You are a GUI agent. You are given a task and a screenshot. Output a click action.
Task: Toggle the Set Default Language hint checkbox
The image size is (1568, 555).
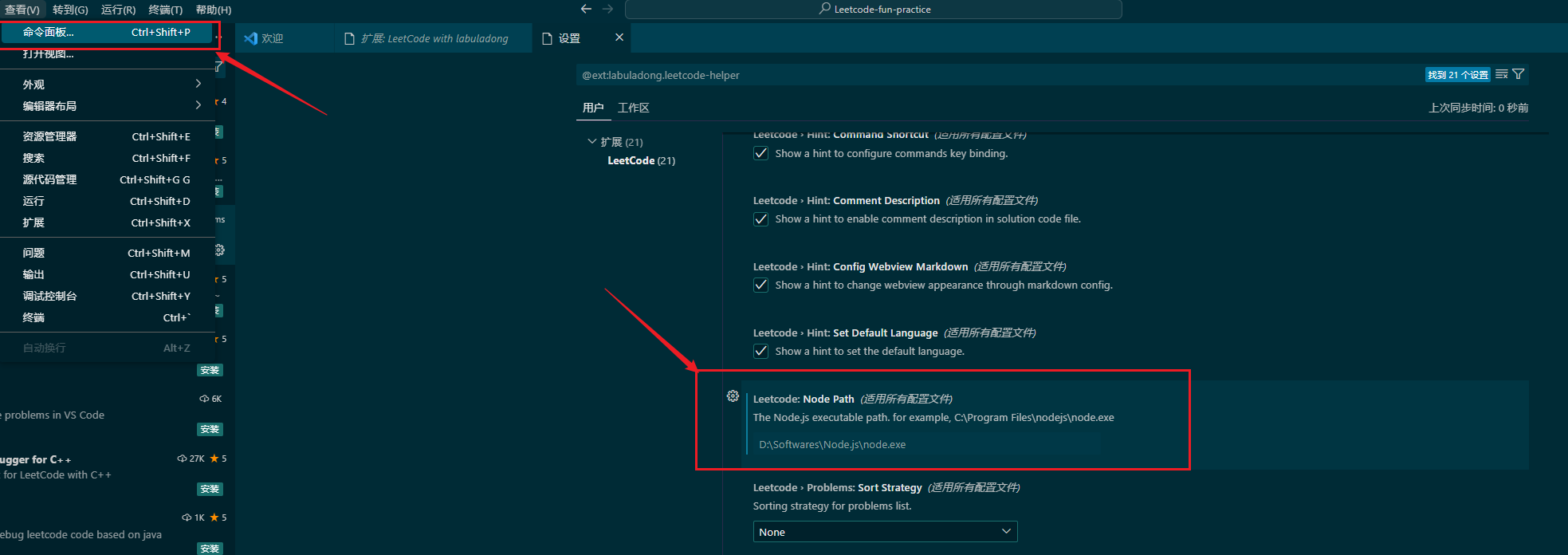click(x=760, y=351)
